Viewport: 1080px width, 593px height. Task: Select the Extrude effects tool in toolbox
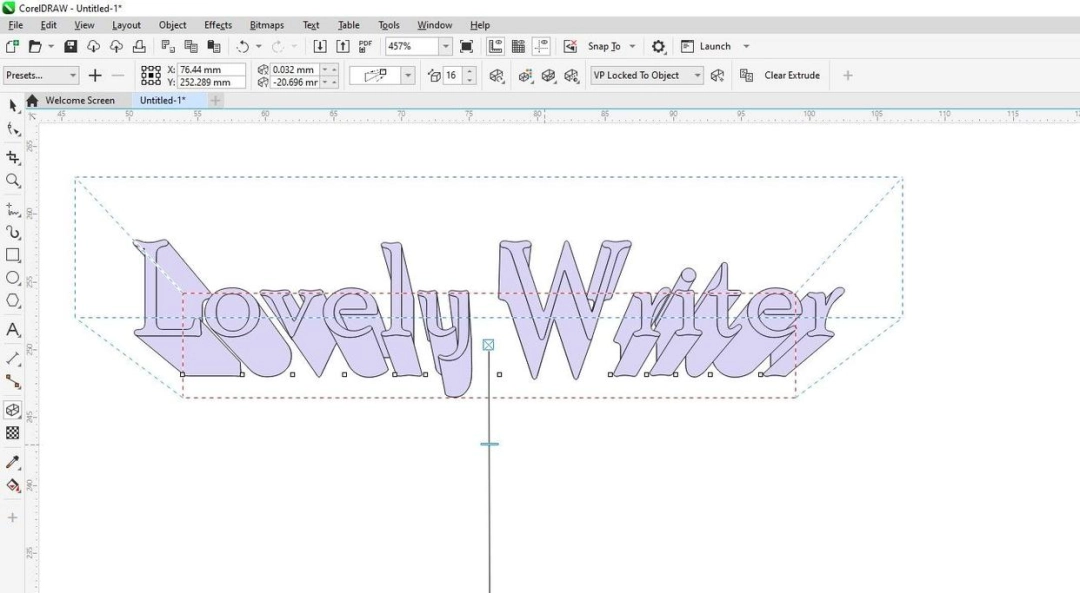click(12, 410)
